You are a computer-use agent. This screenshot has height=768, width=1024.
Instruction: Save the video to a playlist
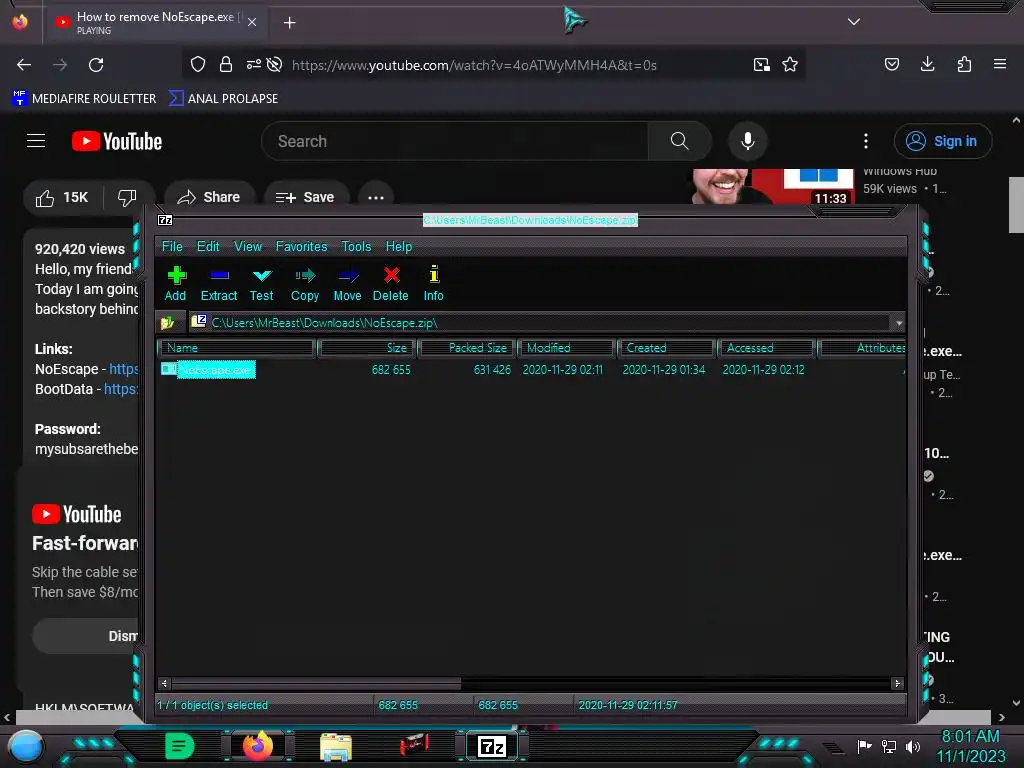306,197
